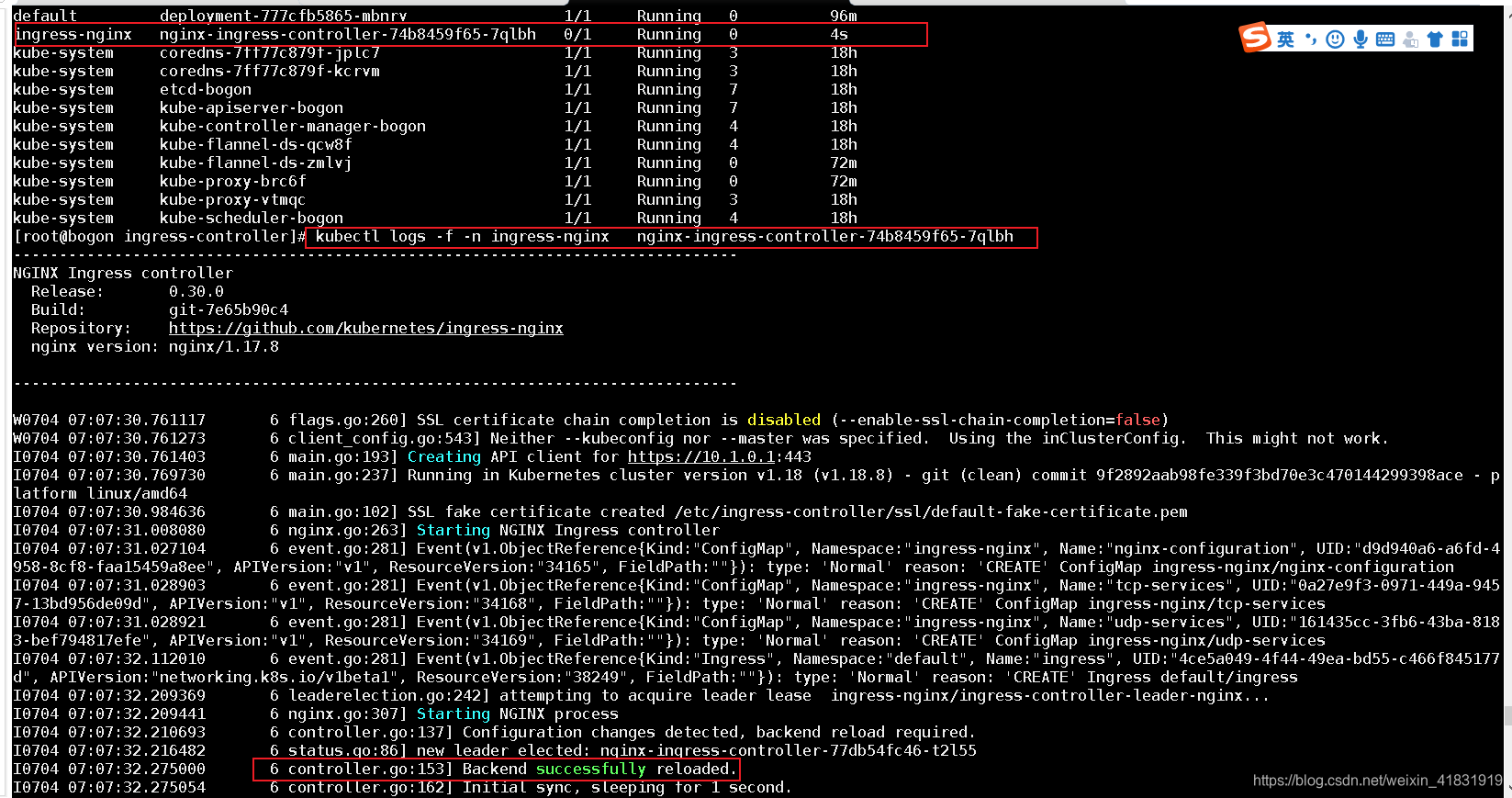Click 'Configuration changes detected, backend reload required.' line
Screen dimensions: 1512x798
coord(719,732)
